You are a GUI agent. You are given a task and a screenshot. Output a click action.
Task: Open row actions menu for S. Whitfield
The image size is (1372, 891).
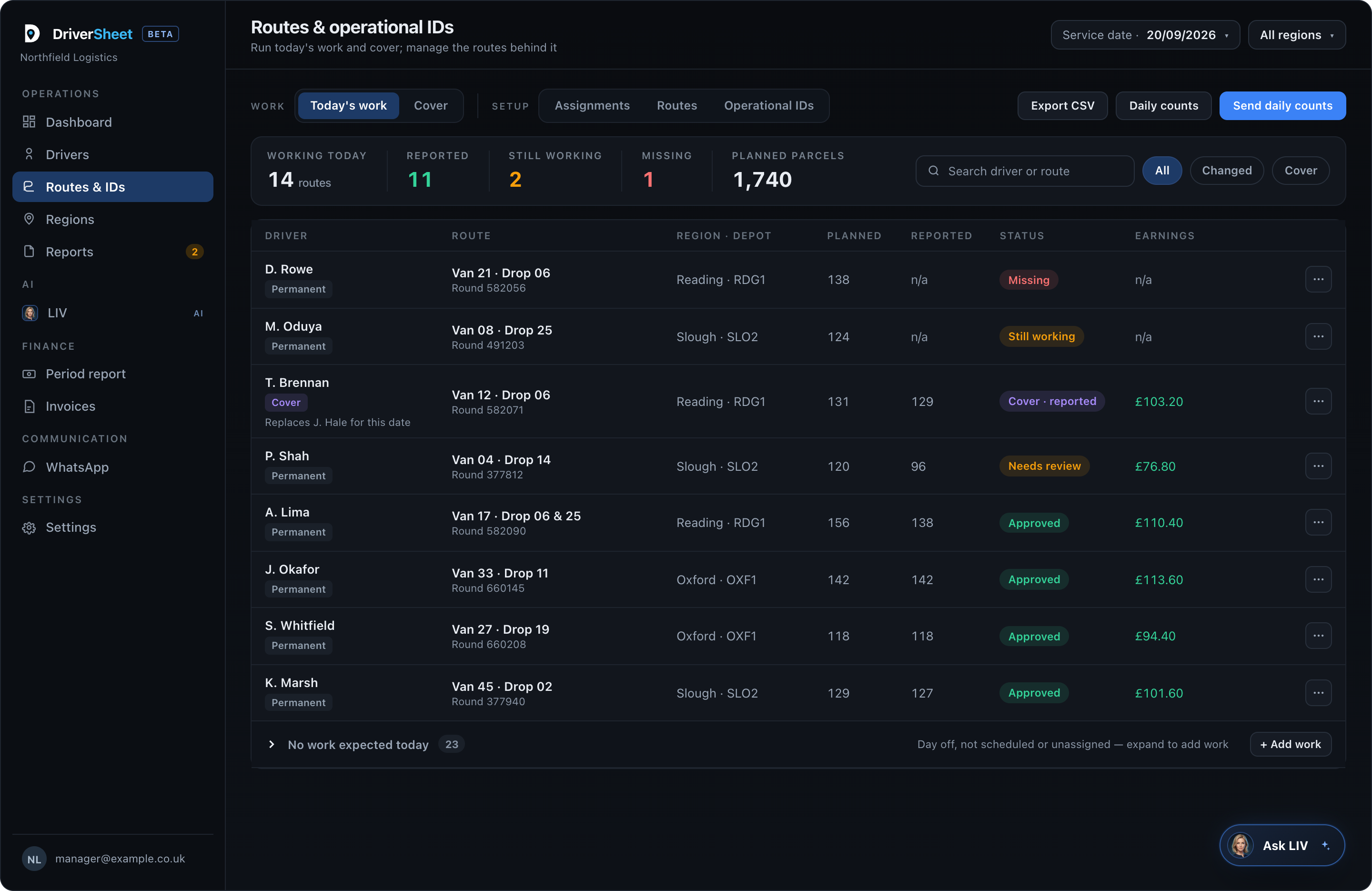coord(1318,636)
